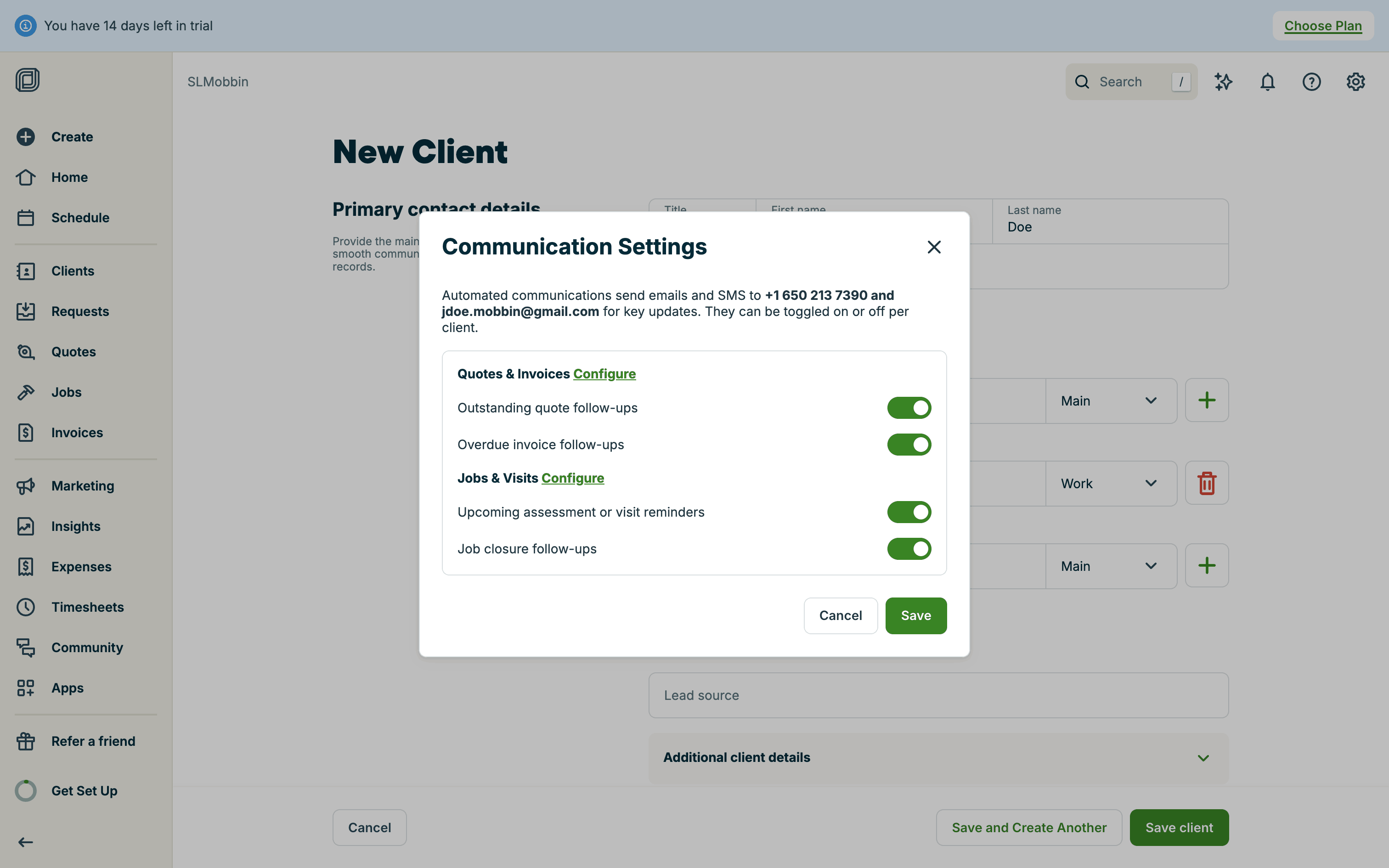The image size is (1389, 868).
Task: Open the Work phone type dropdown
Action: 1110,483
